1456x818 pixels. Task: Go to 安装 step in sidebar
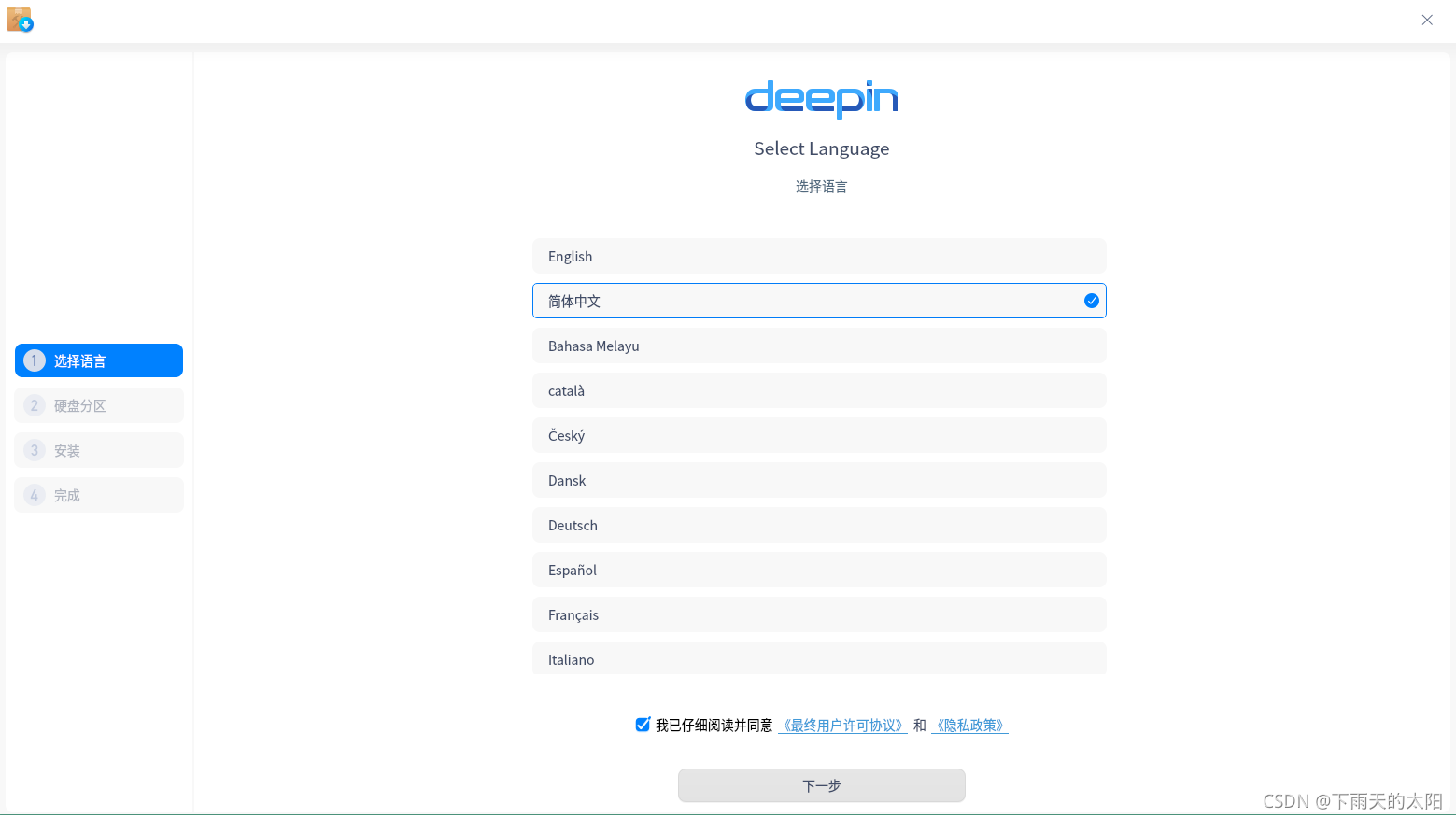point(99,450)
